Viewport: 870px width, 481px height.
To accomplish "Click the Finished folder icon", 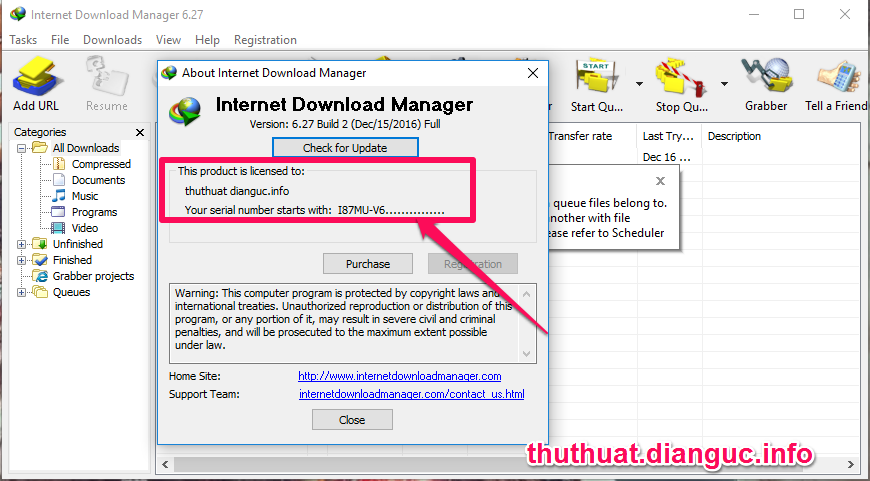I will pyautogui.click(x=39, y=260).
